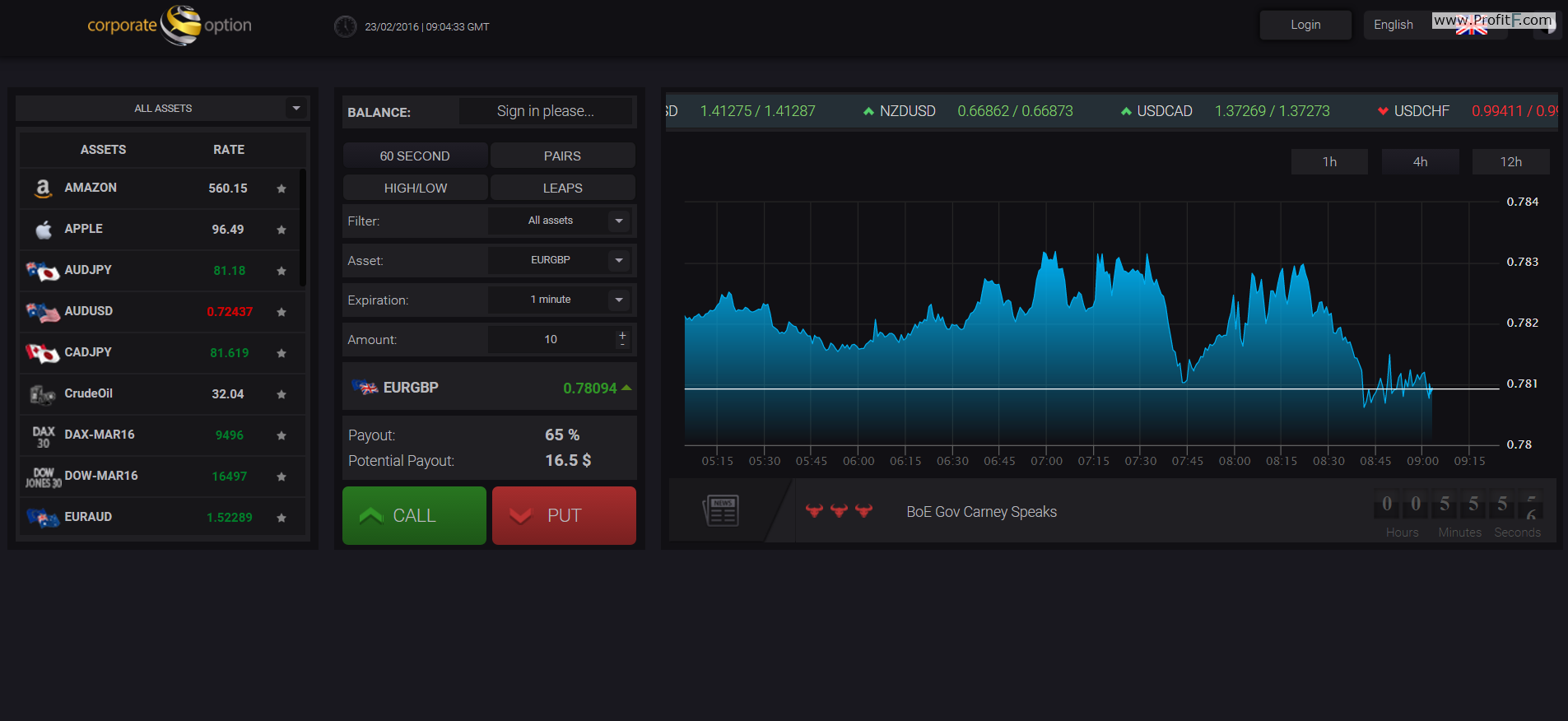Expand the Filter All assets dropdown

click(x=560, y=221)
